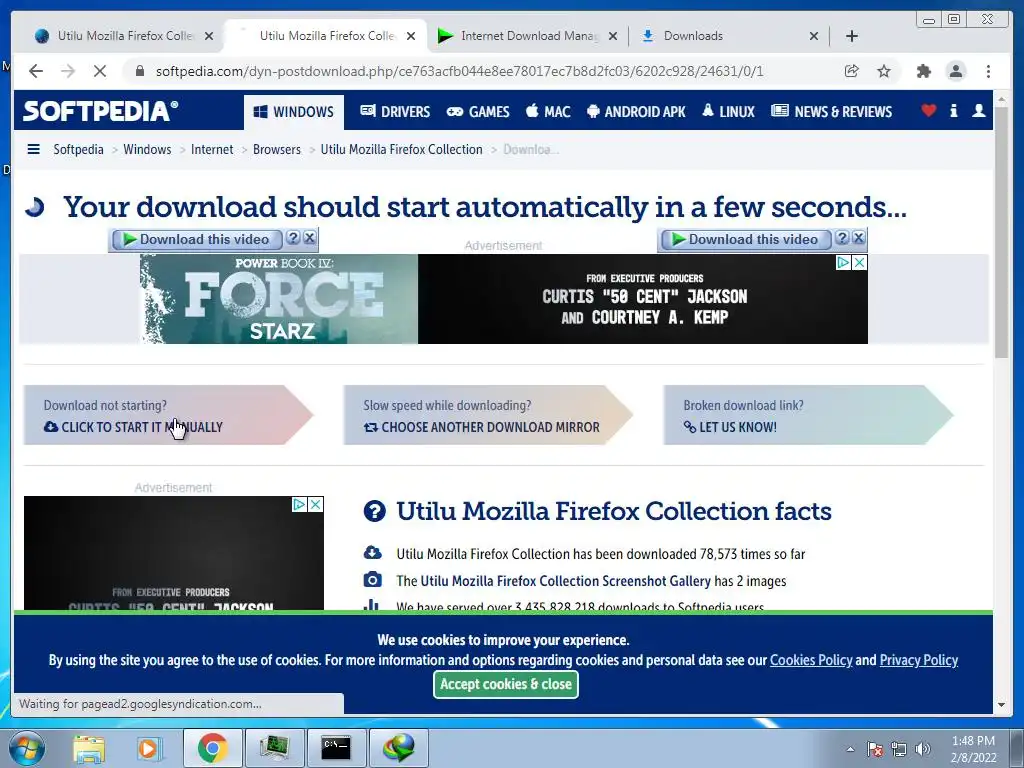Click the red heart favorites icon
The image size is (1024, 768).
tap(928, 110)
